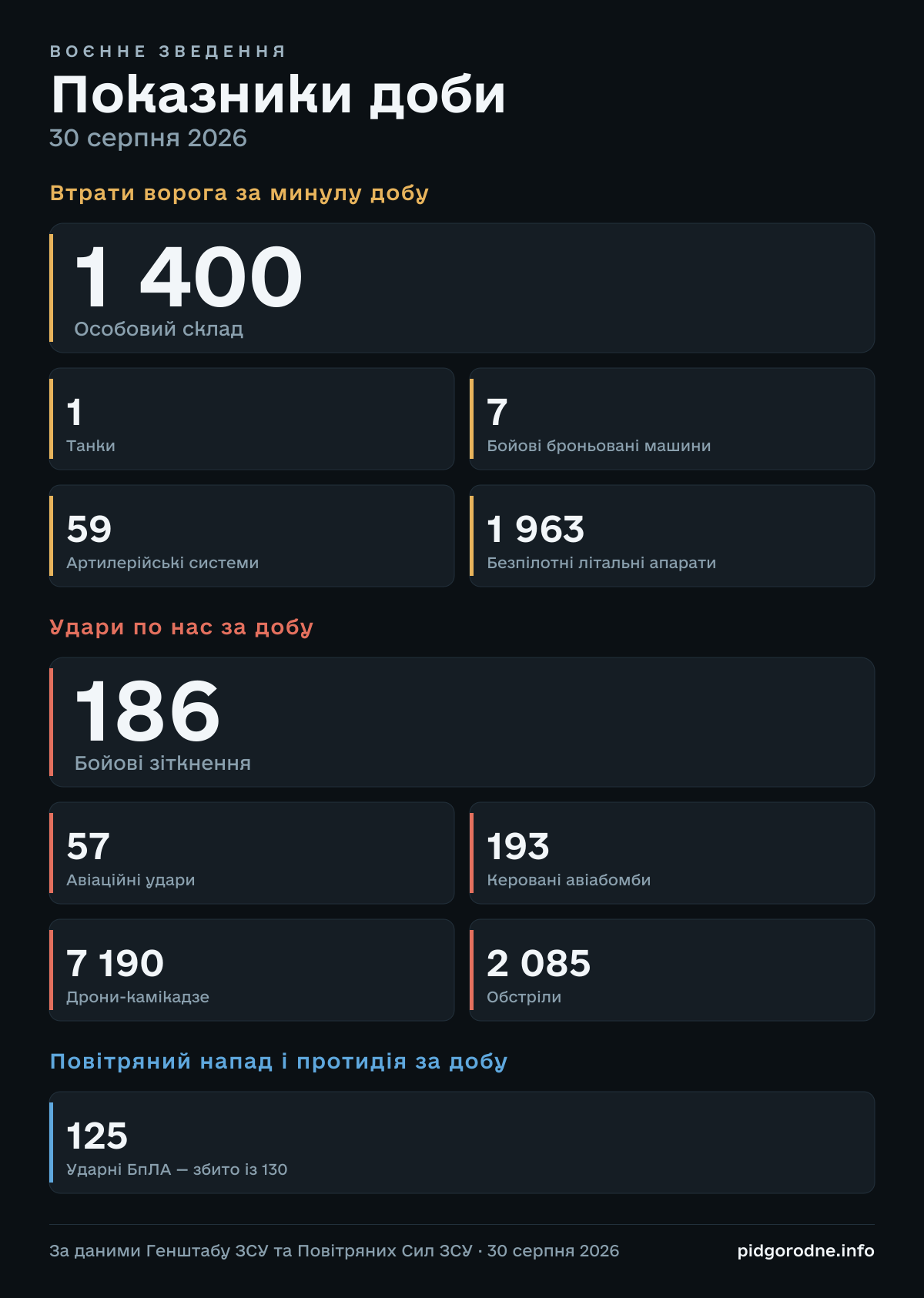Click the large '1 400' number

(189, 278)
